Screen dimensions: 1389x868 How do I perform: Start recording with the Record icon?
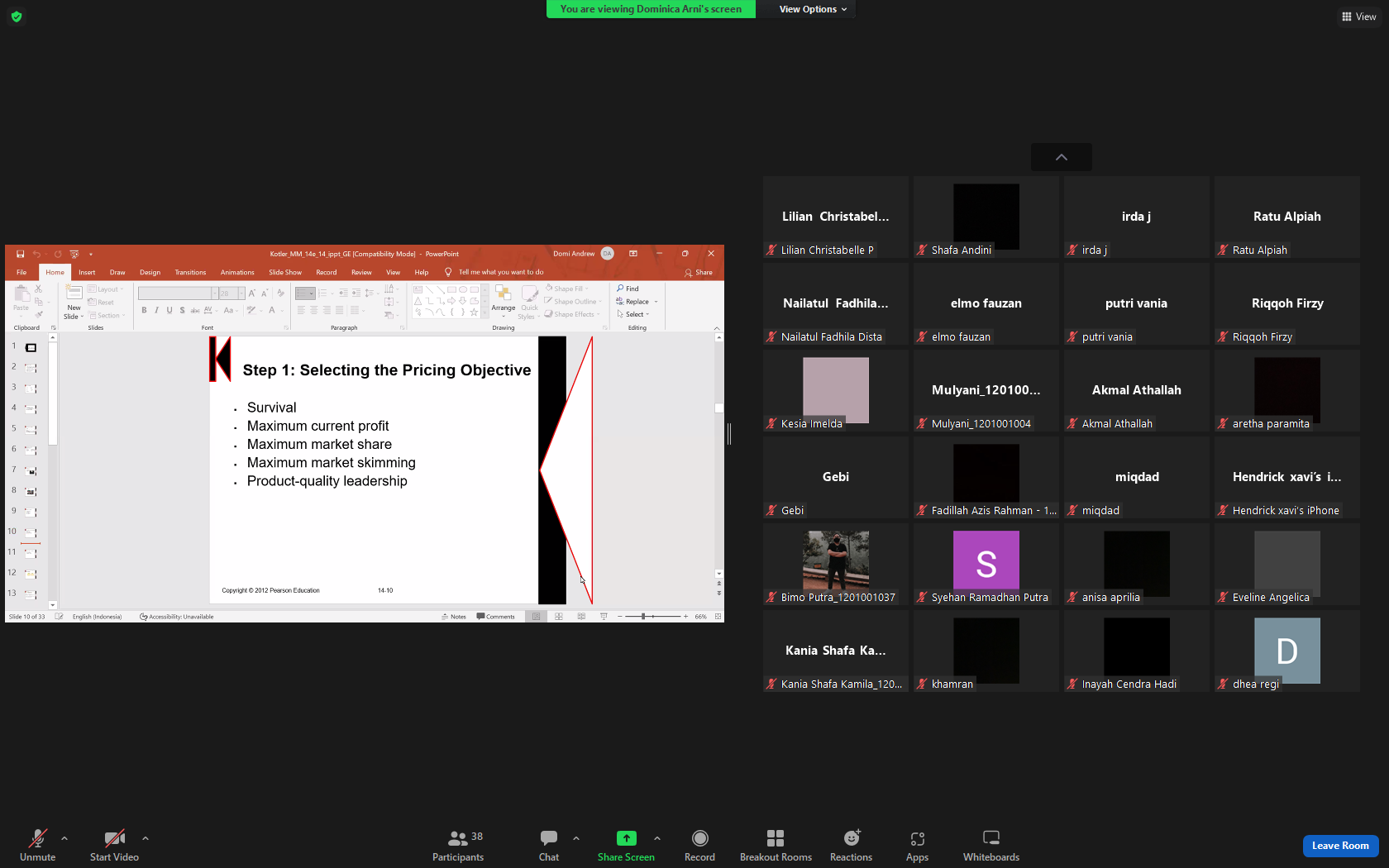click(x=699, y=838)
